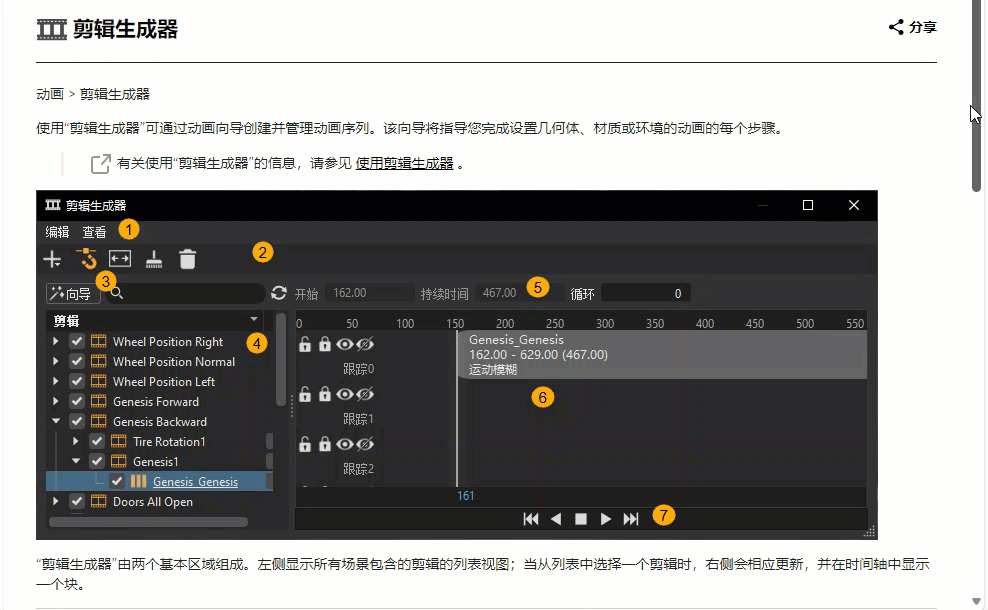Open the 剪辑 header dropdown arrow
This screenshot has width=988, height=610.
coord(254,319)
